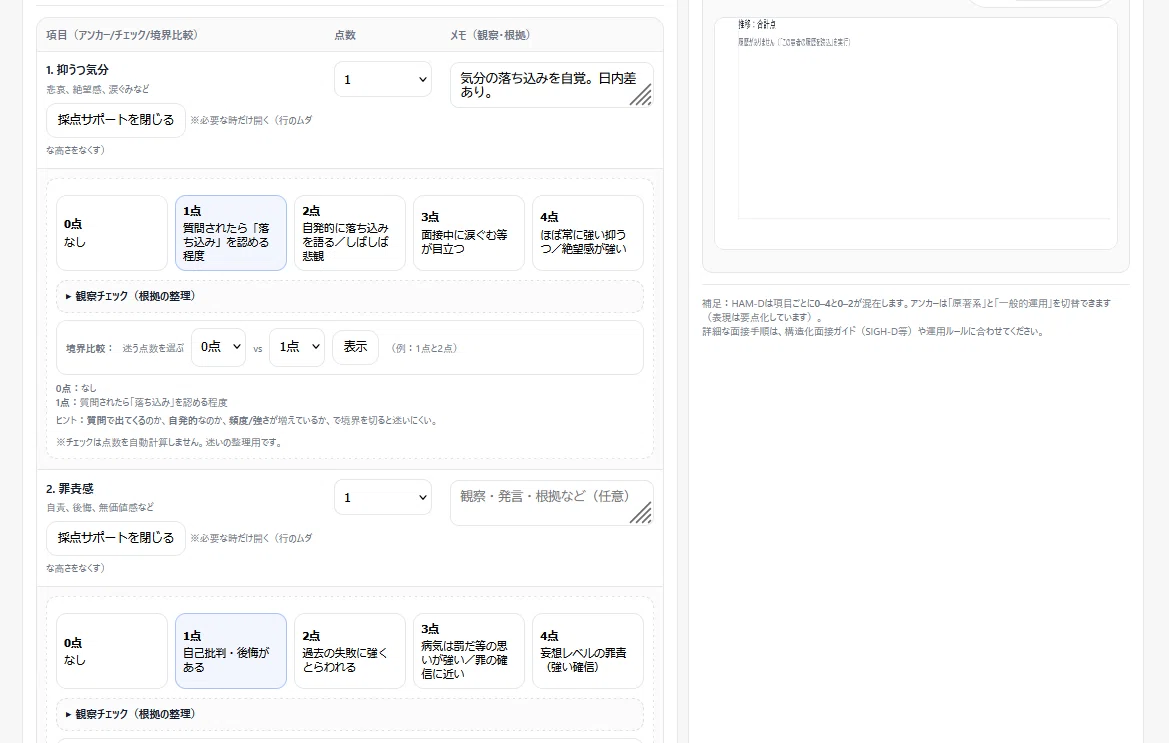This screenshot has width=1169, height=743.
Task: Open the score dropdown for 1. 抑うつ気分
Action: pos(383,79)
